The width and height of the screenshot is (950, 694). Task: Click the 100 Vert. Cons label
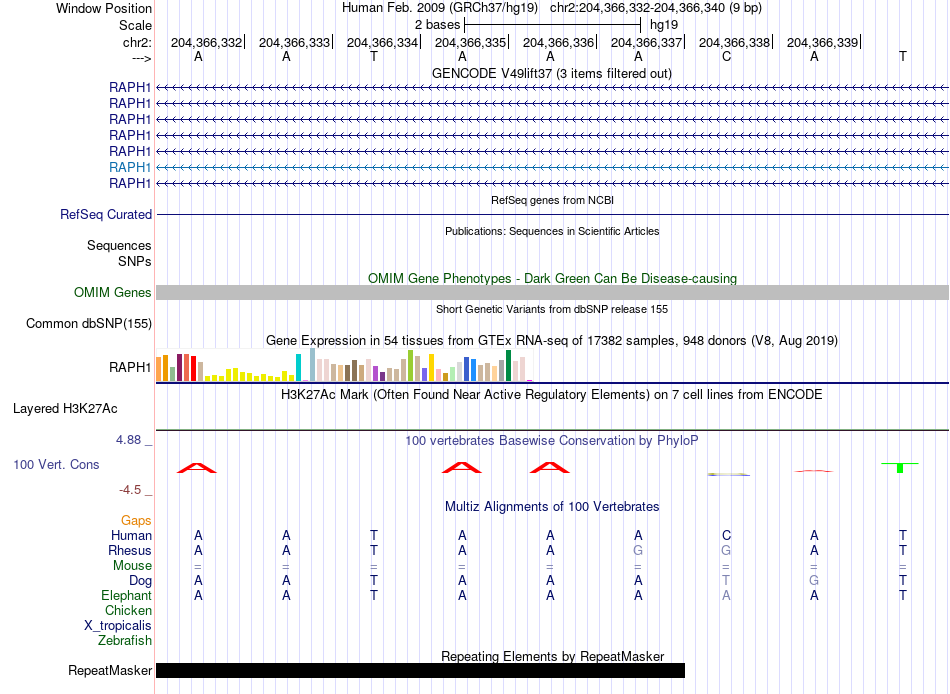(56, 464)
